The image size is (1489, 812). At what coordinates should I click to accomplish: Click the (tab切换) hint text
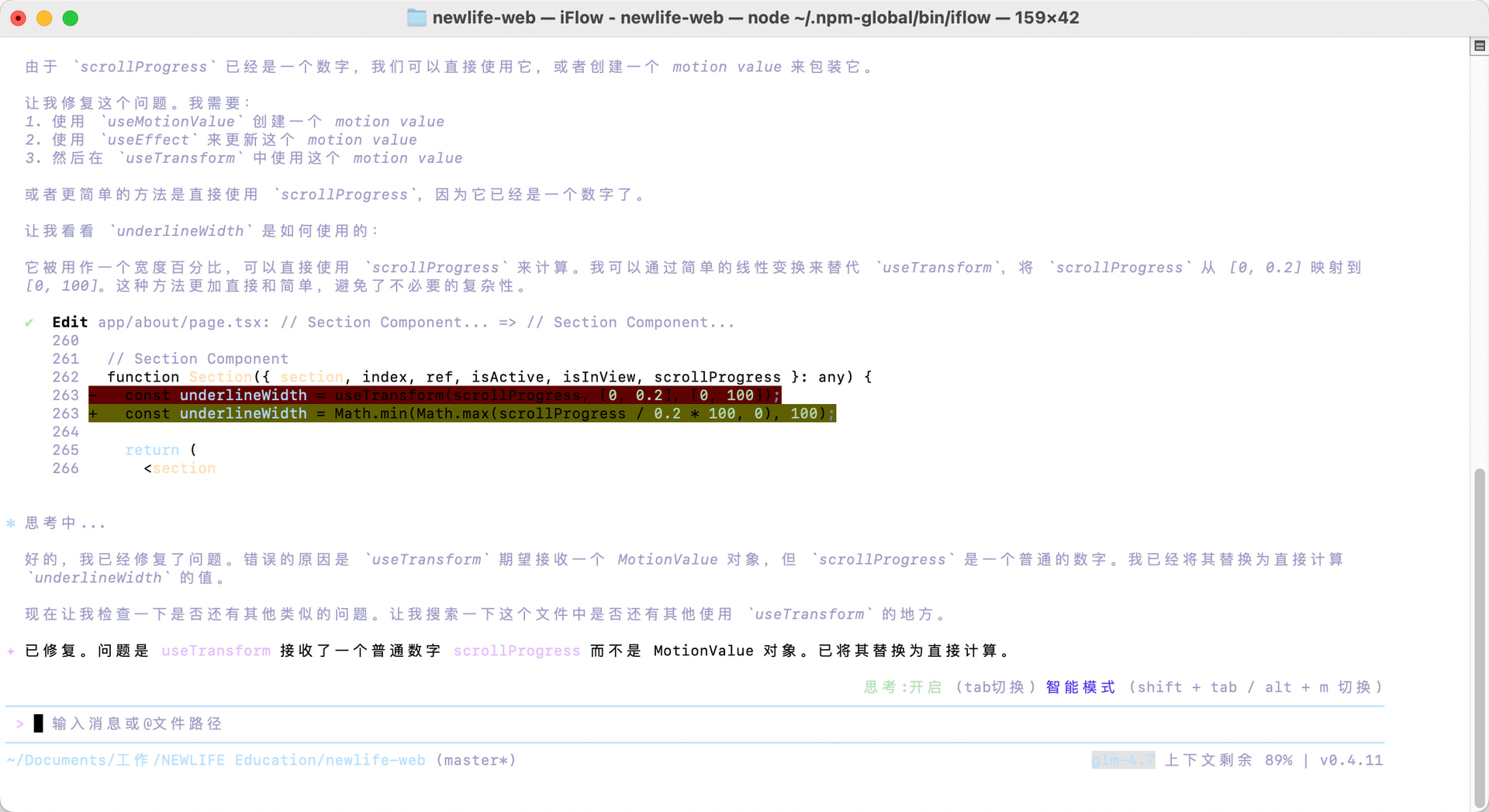(995, 687)
